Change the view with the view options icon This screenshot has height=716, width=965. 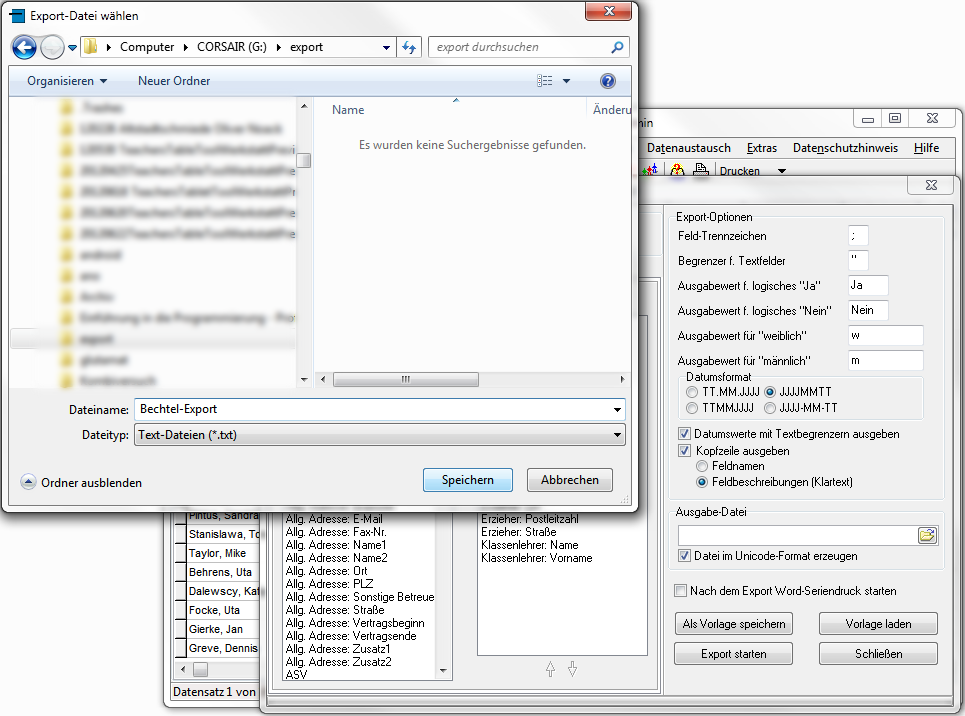point(545,81)
